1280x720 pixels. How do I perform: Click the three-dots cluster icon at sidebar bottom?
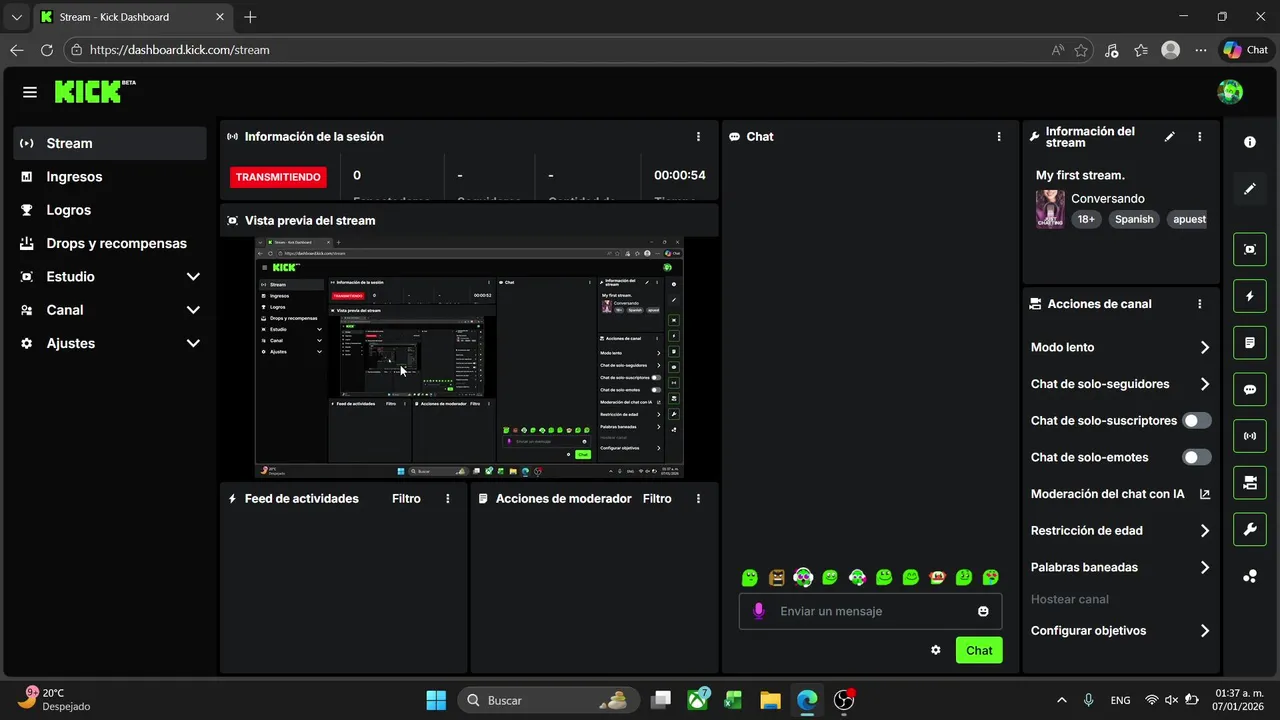[1250, 576]
